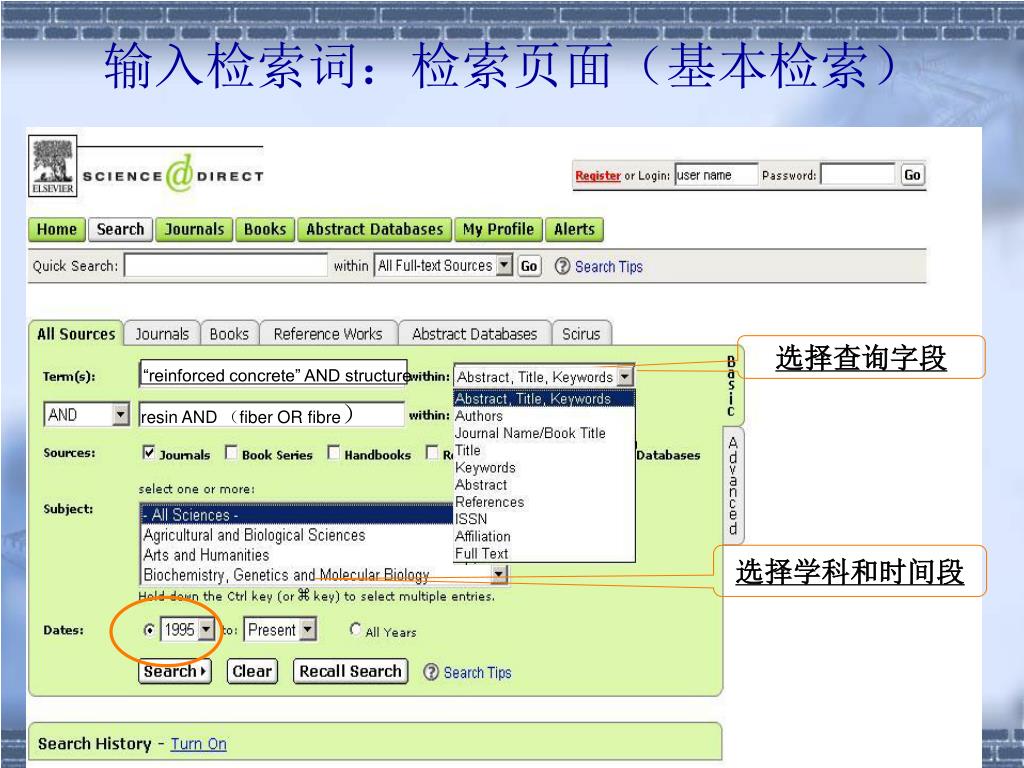Select All Sciences in subject list
The image size is (1024, 768).
coord(297,515)
